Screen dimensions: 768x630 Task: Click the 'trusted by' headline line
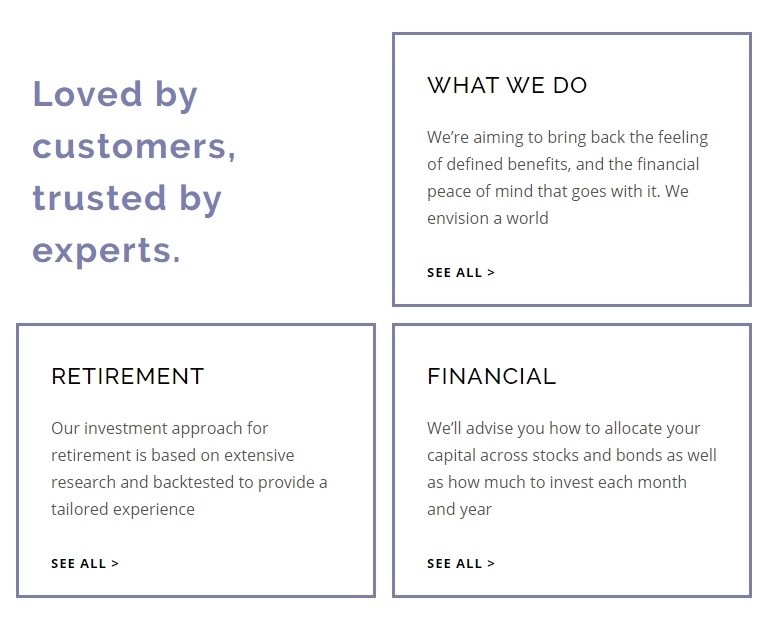(127, 198)
